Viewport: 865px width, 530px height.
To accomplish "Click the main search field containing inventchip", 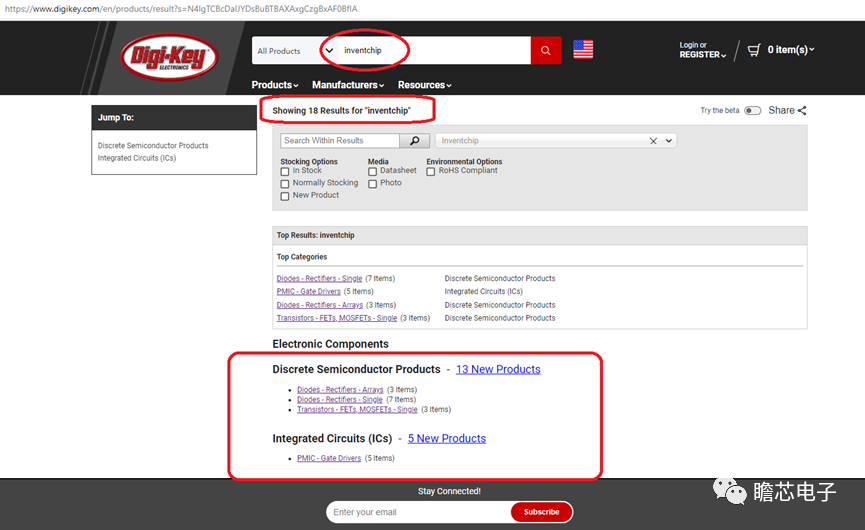I will (x=435, y=50).
